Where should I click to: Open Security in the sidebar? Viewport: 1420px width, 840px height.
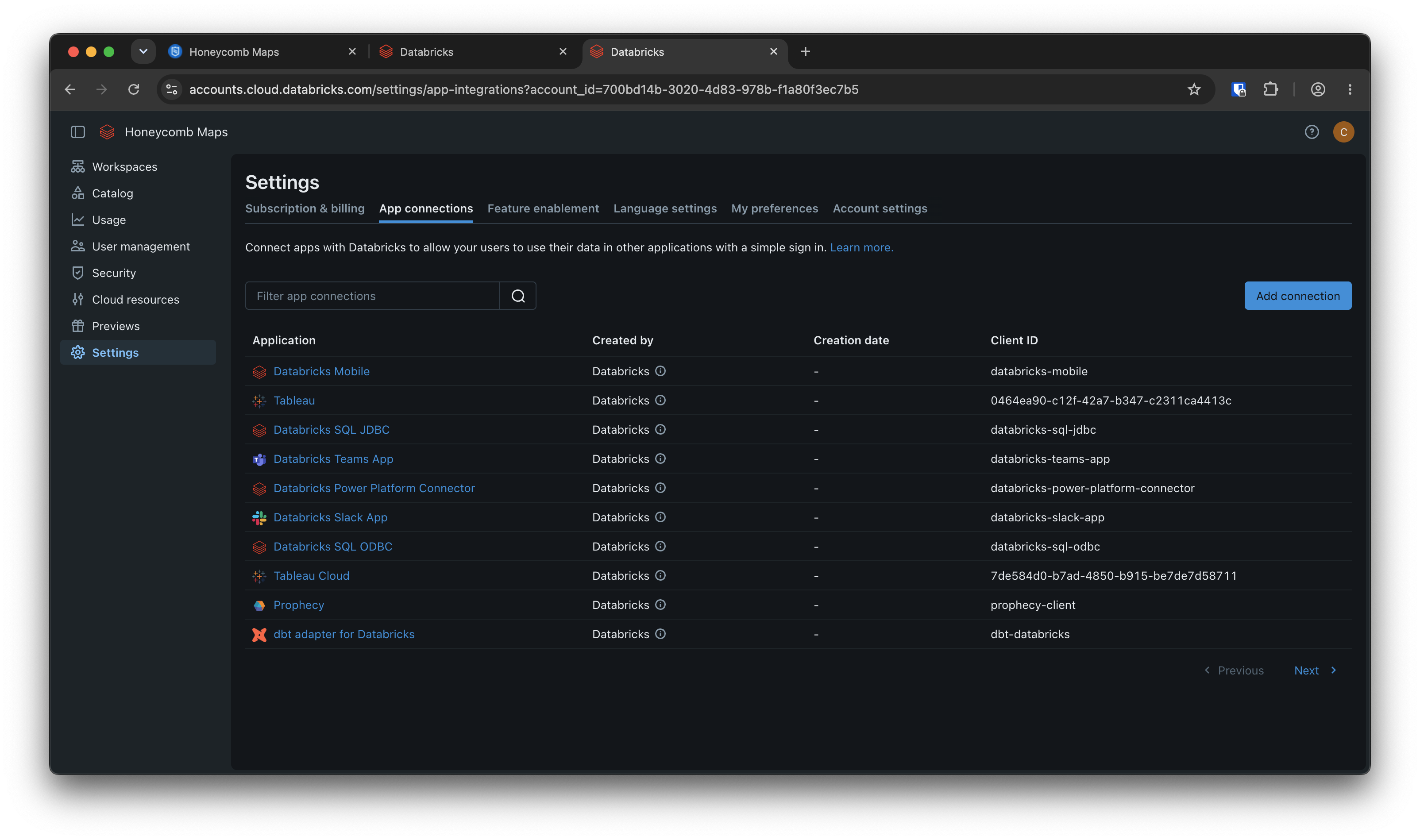click(x=138, y=273)
